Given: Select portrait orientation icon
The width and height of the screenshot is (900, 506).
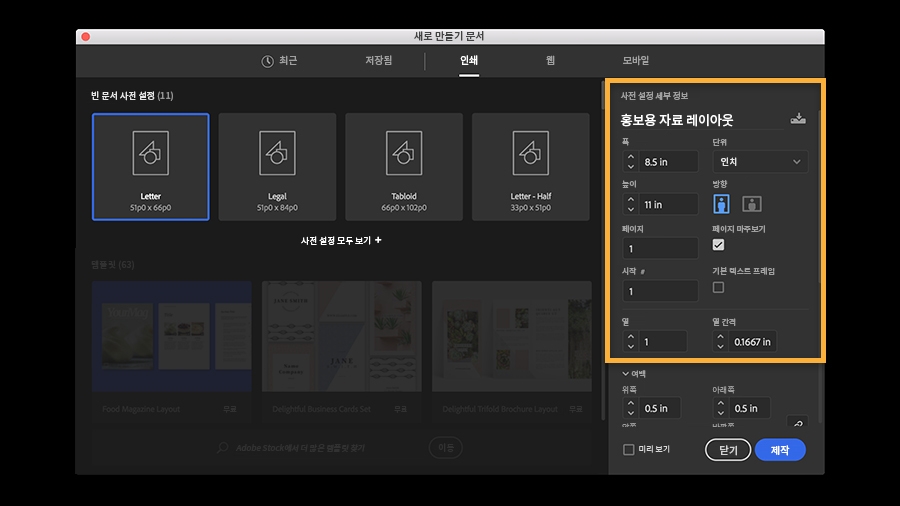Looking at the screenshot, I should (721, 204).
